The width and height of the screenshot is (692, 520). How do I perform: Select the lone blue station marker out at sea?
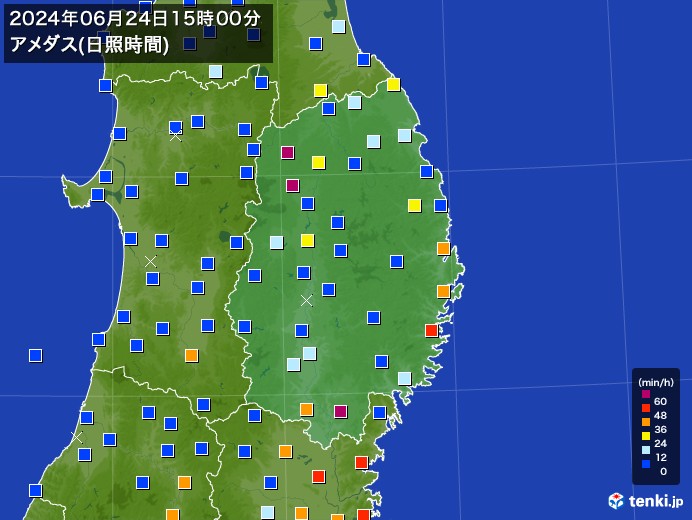[36, 355]
